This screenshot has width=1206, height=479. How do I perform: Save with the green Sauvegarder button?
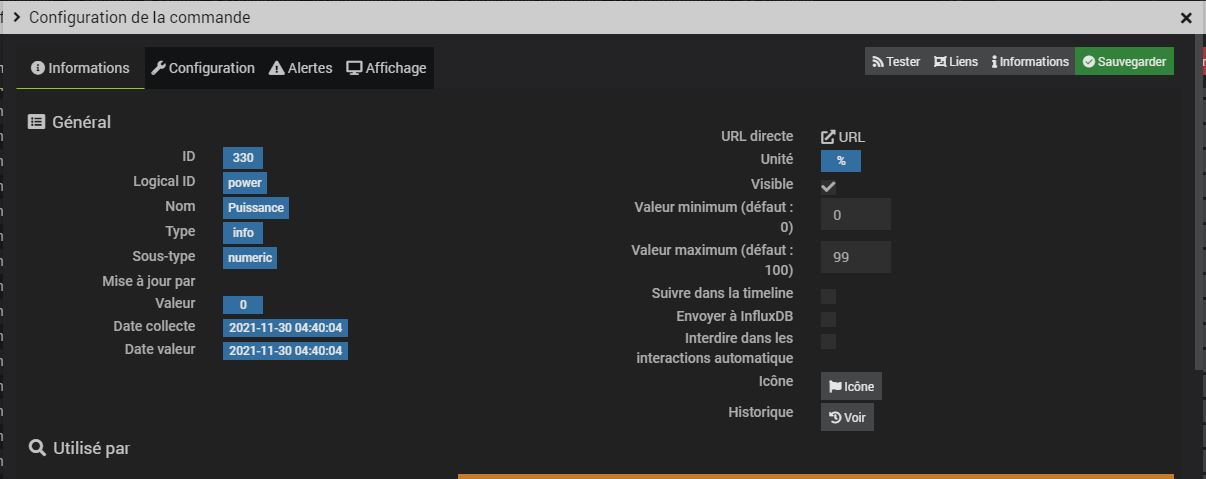click(x=1124, y=62)
